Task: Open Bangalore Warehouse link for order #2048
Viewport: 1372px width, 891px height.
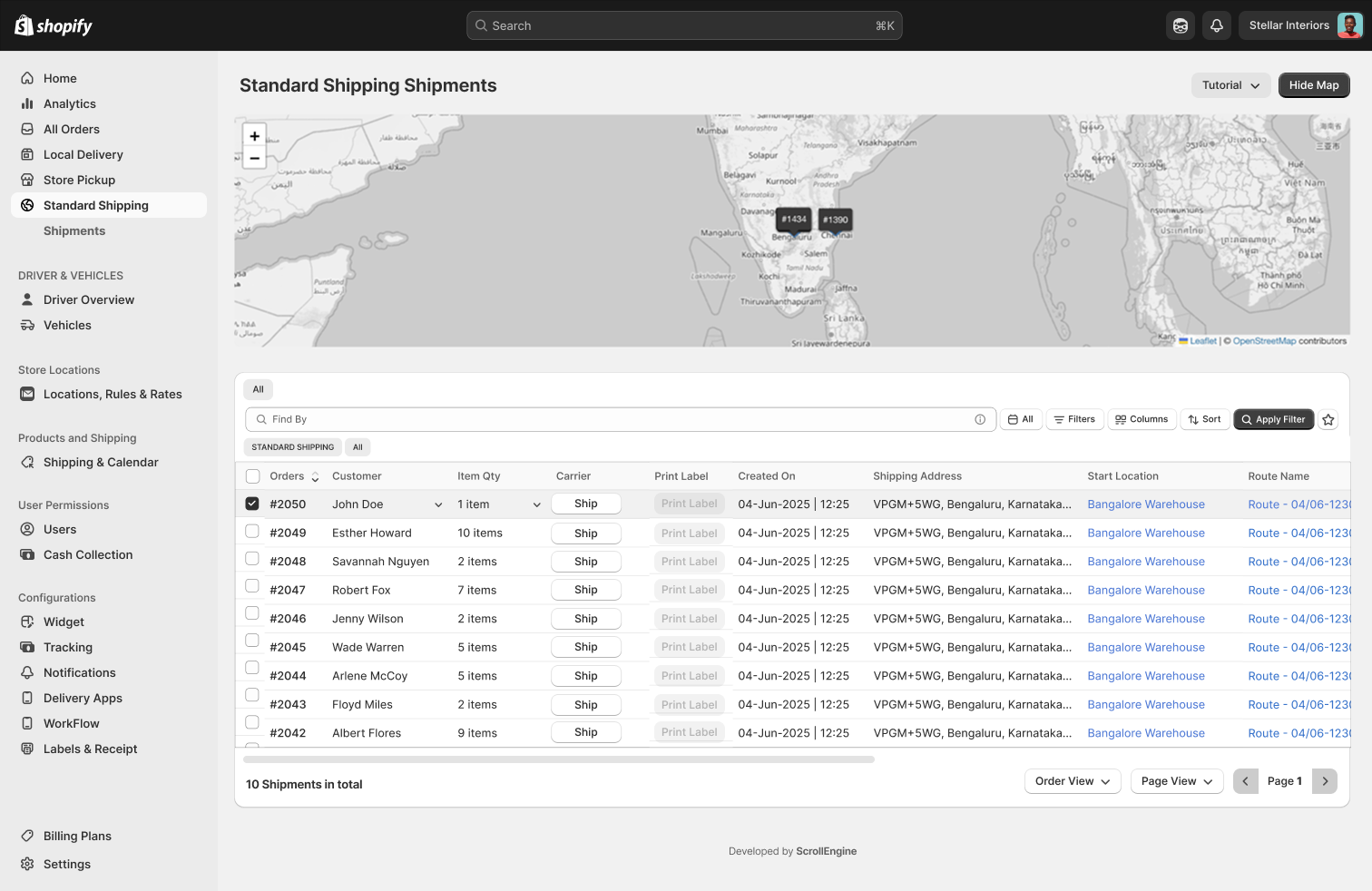Action: pos(1145,562)
